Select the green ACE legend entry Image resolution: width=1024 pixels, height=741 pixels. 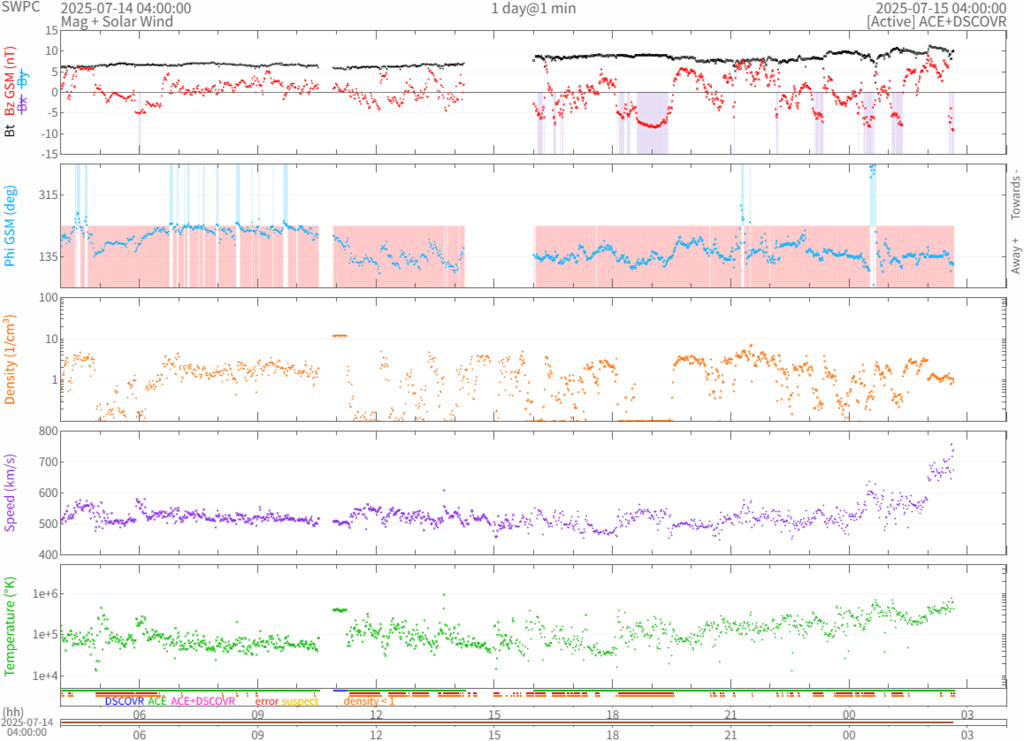pyautogui.click(x=156, y=702)
